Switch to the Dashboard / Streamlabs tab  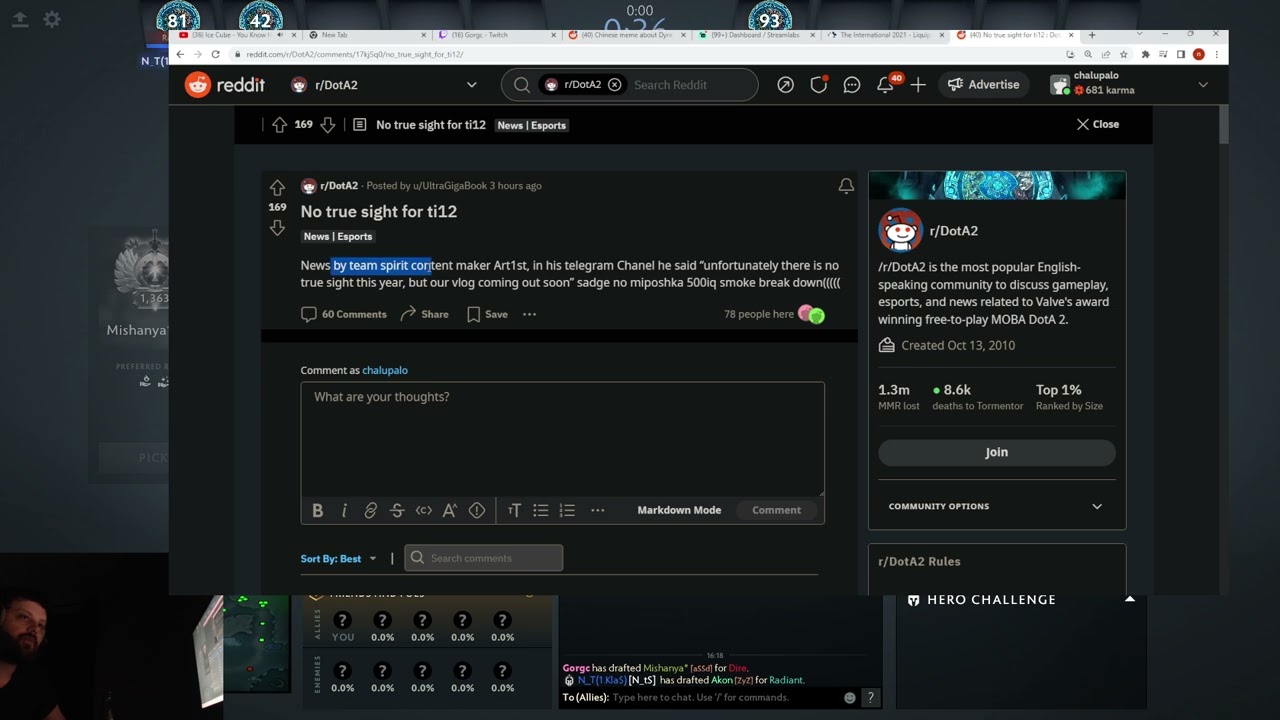tap(755, 35)
